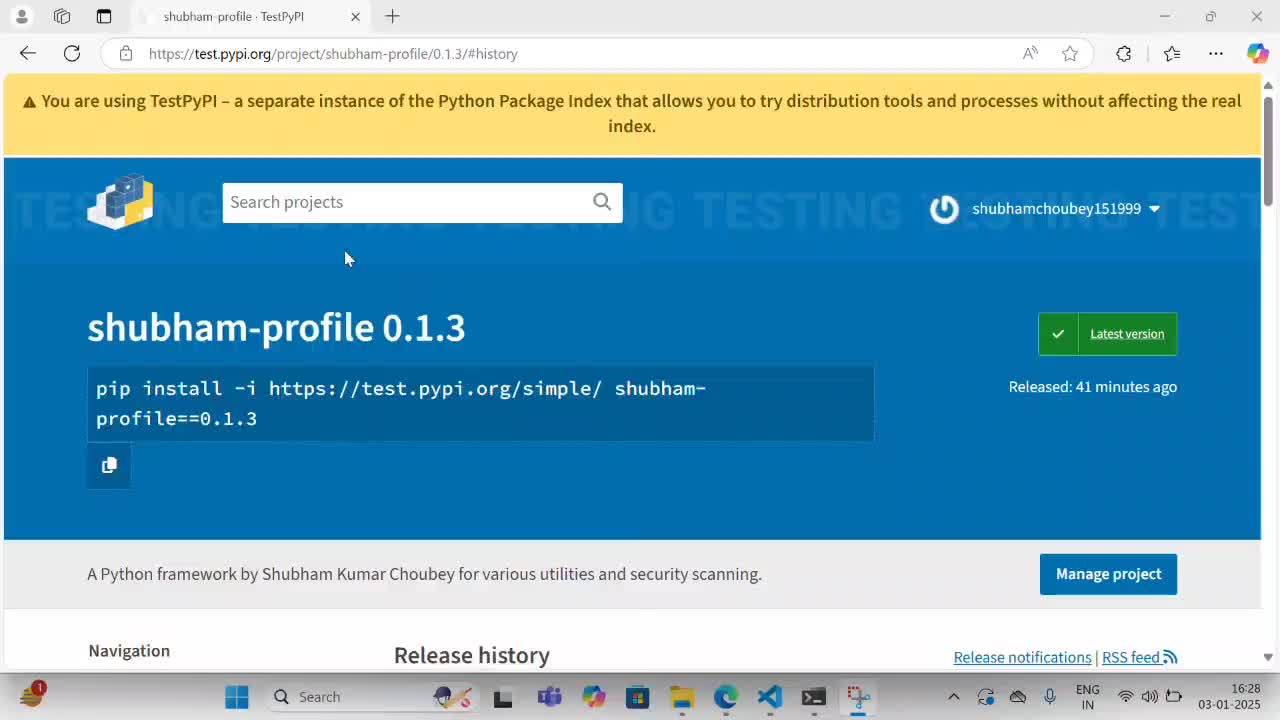The image size is (1280, 720).
Task: Launch Microsoft Teams from taskbar
Action: pos(549,697)
